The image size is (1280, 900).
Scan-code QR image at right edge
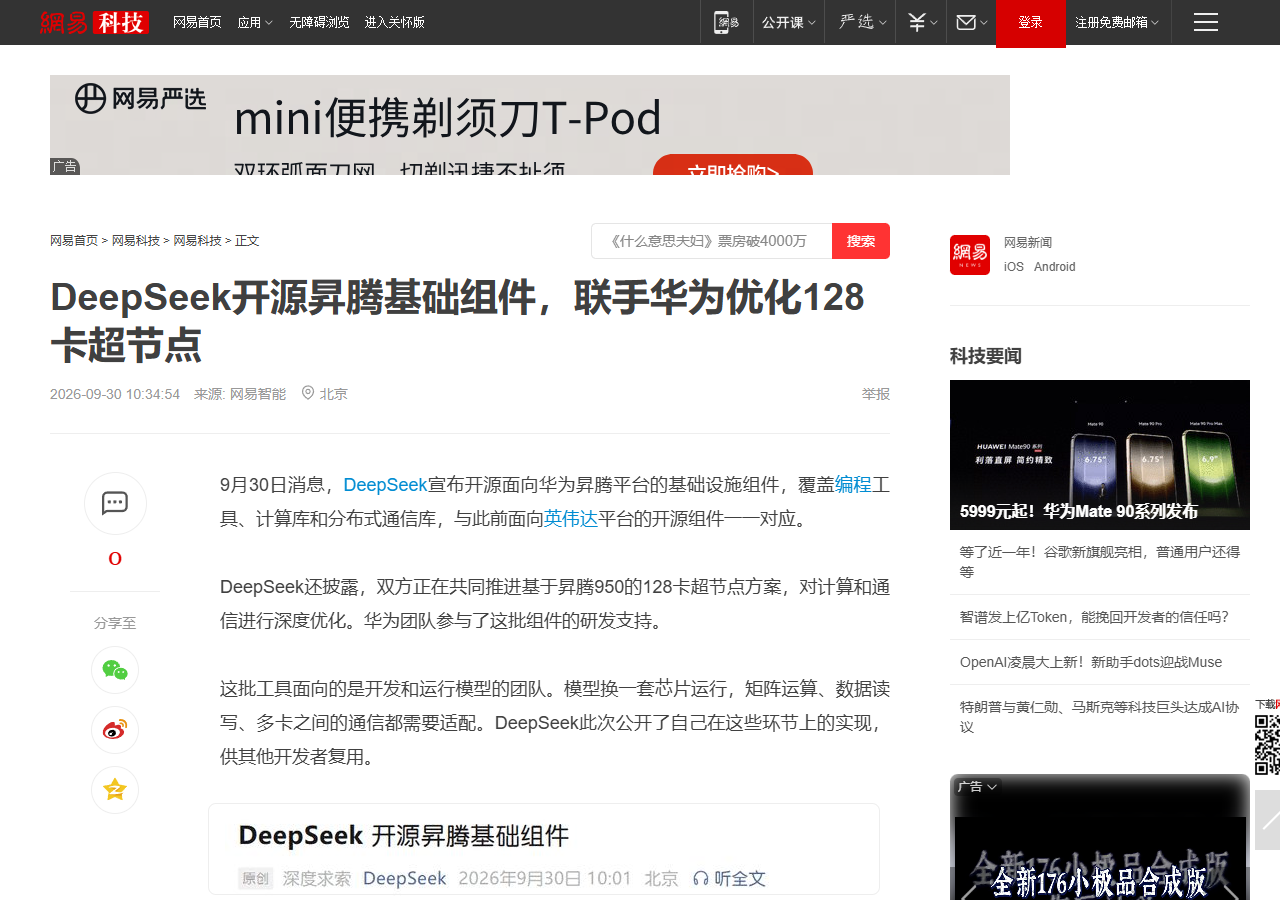1267,745
